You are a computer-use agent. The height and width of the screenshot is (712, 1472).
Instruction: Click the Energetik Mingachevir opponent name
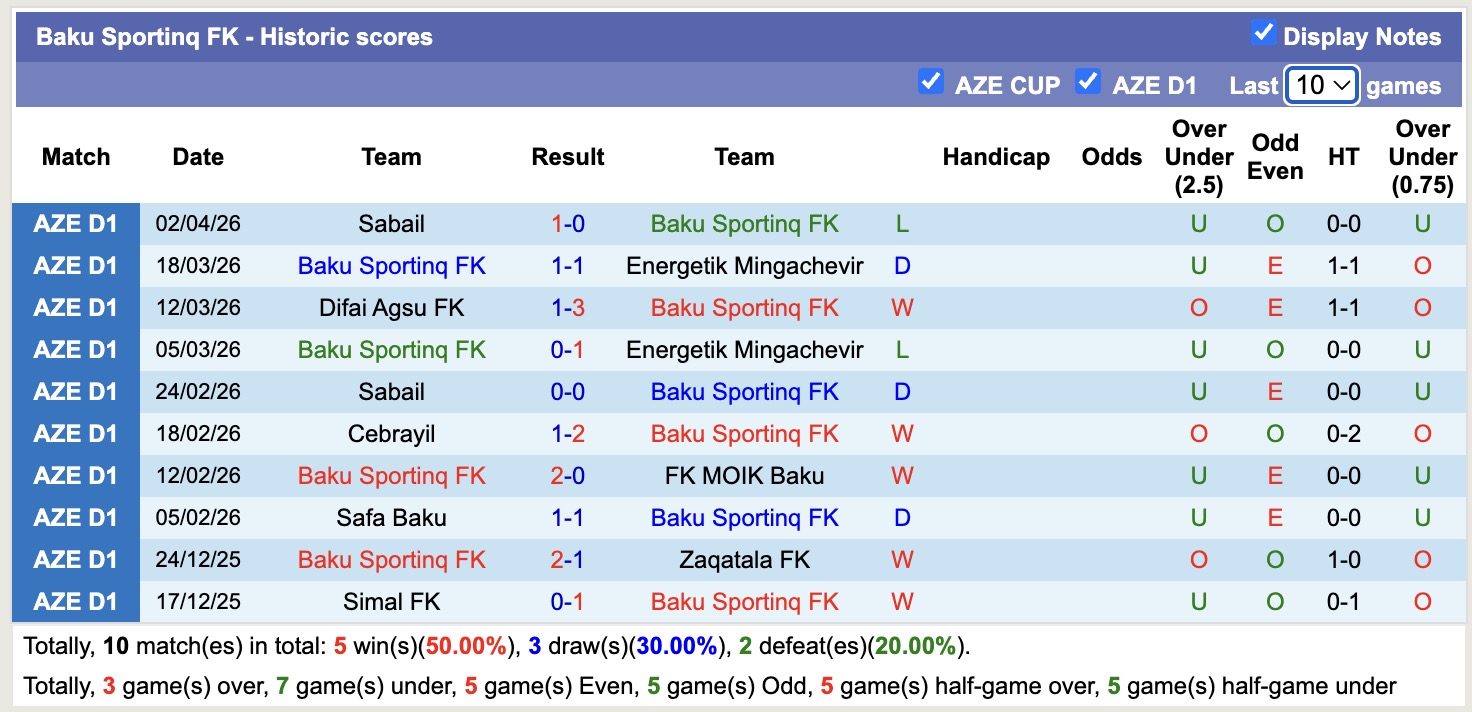(x=744, y=265)
